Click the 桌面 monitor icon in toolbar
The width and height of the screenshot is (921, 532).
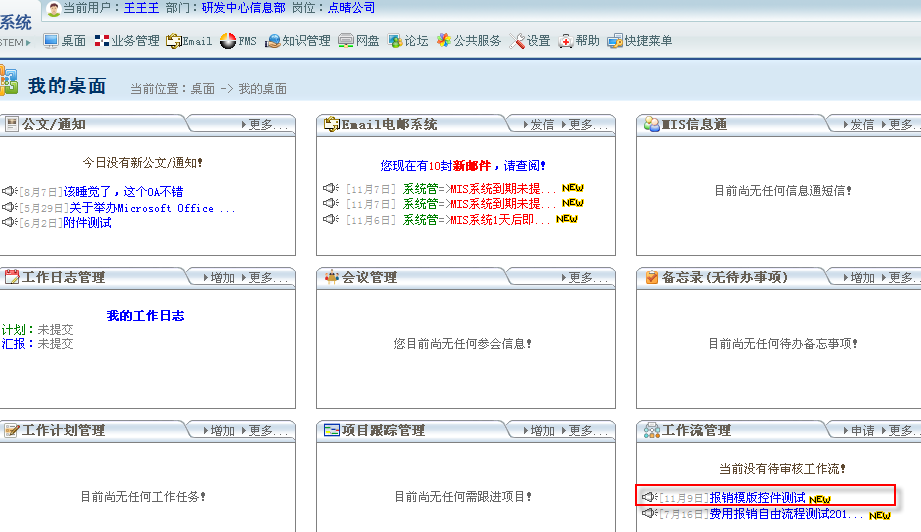[50, 41]
